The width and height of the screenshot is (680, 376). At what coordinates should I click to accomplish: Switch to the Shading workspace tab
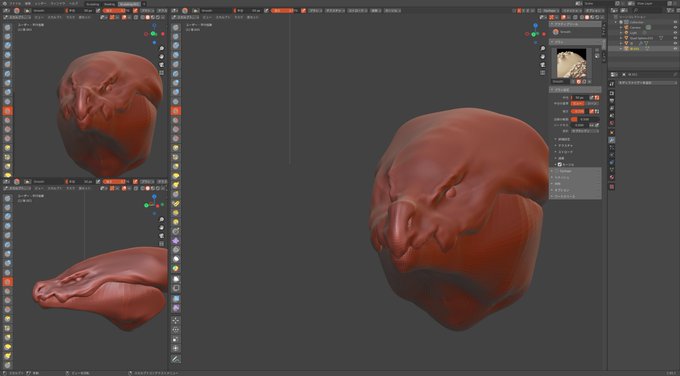[x=109, y=4]
